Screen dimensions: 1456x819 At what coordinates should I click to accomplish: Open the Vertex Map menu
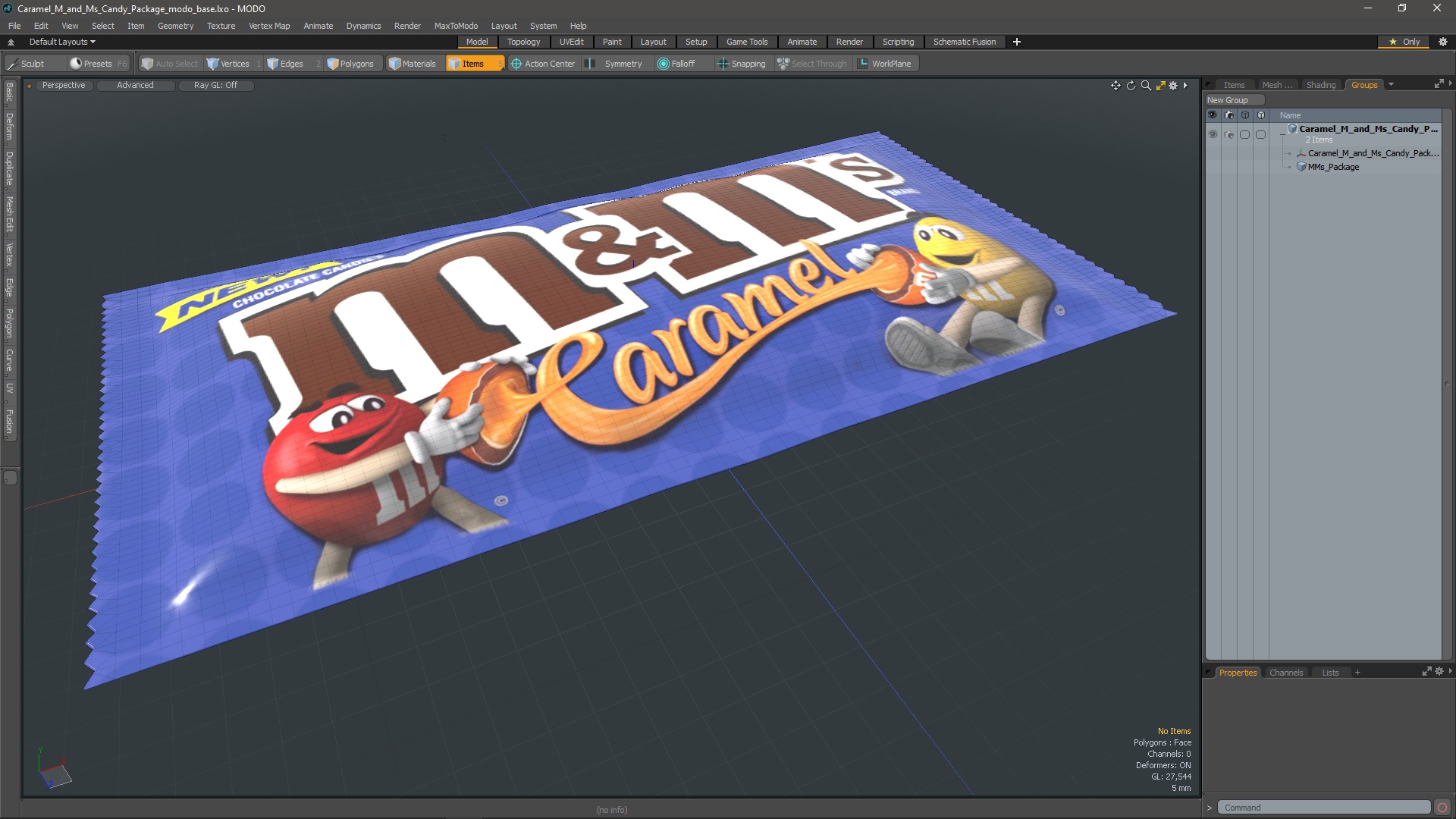click(269, 26)
